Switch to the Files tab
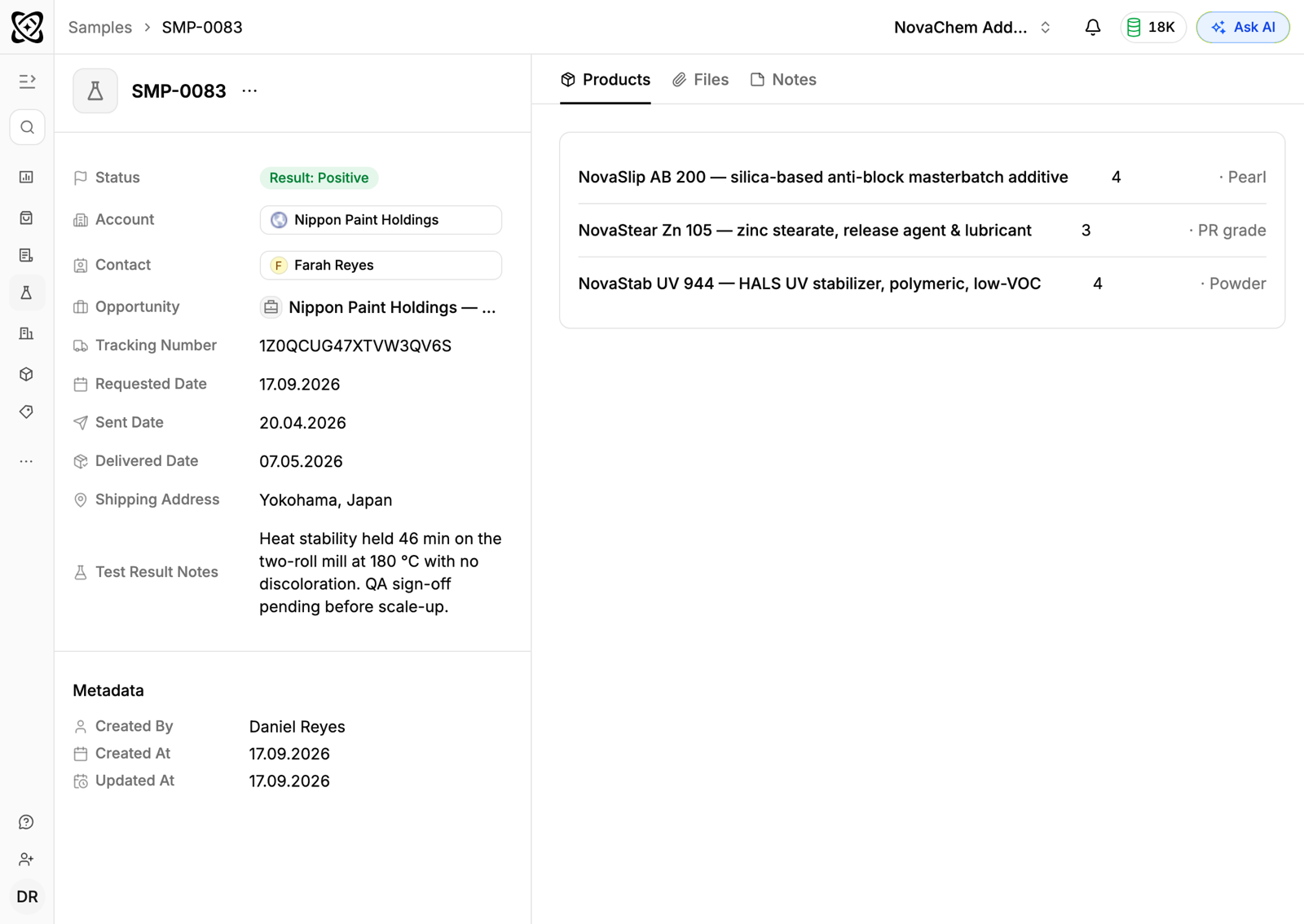The width and height of the screenshot is (1304, 924). (x=701, y=80)
